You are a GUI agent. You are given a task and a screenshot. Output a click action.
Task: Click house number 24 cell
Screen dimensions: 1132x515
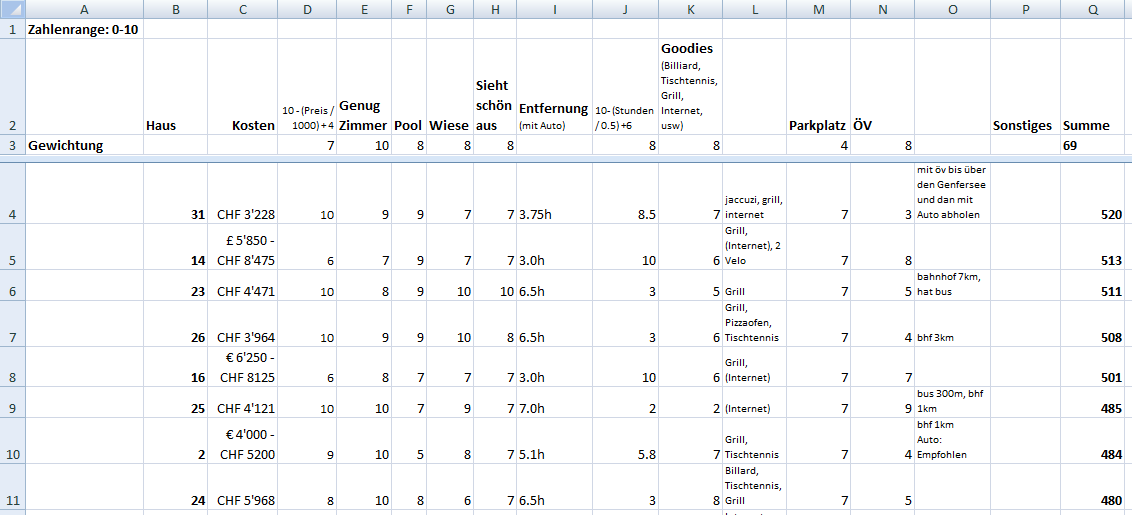tap(176, 501)
